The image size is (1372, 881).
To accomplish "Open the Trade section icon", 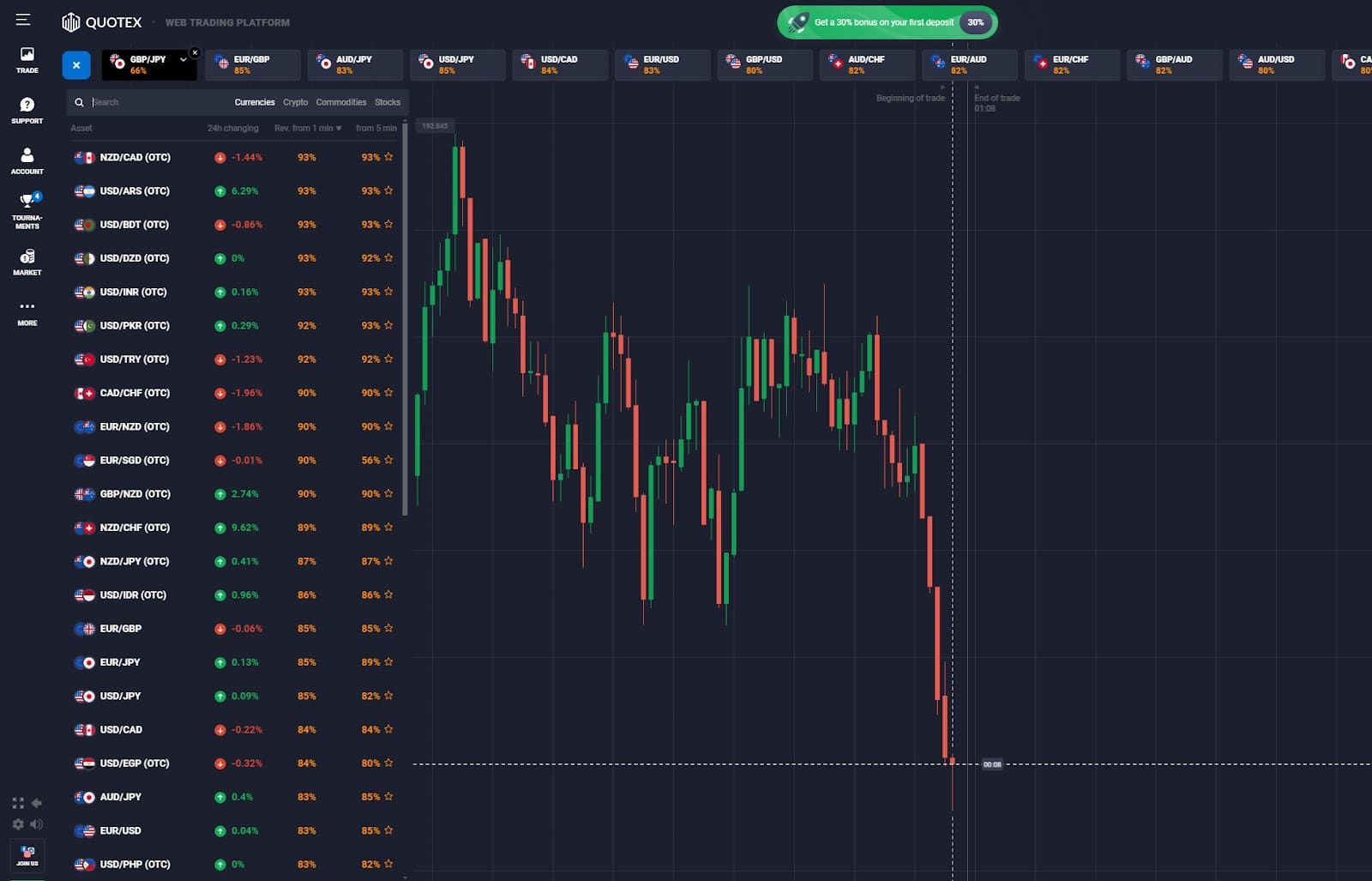I will (x=27, y=60).
